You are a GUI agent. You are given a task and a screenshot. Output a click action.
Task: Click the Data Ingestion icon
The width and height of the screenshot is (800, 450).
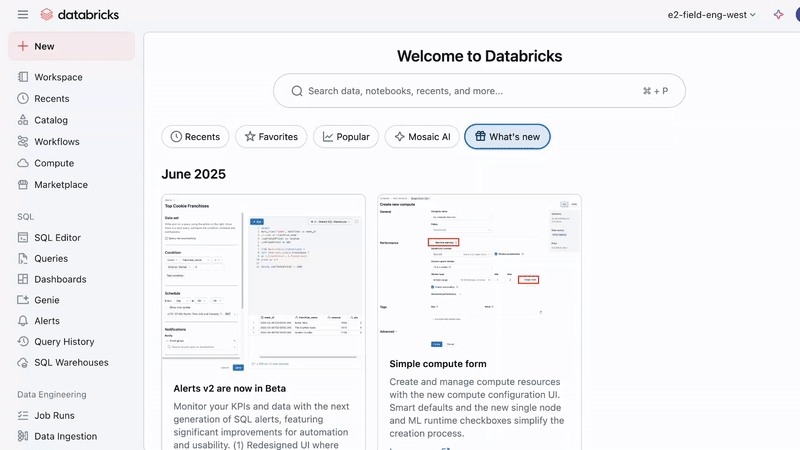point(23,436)
